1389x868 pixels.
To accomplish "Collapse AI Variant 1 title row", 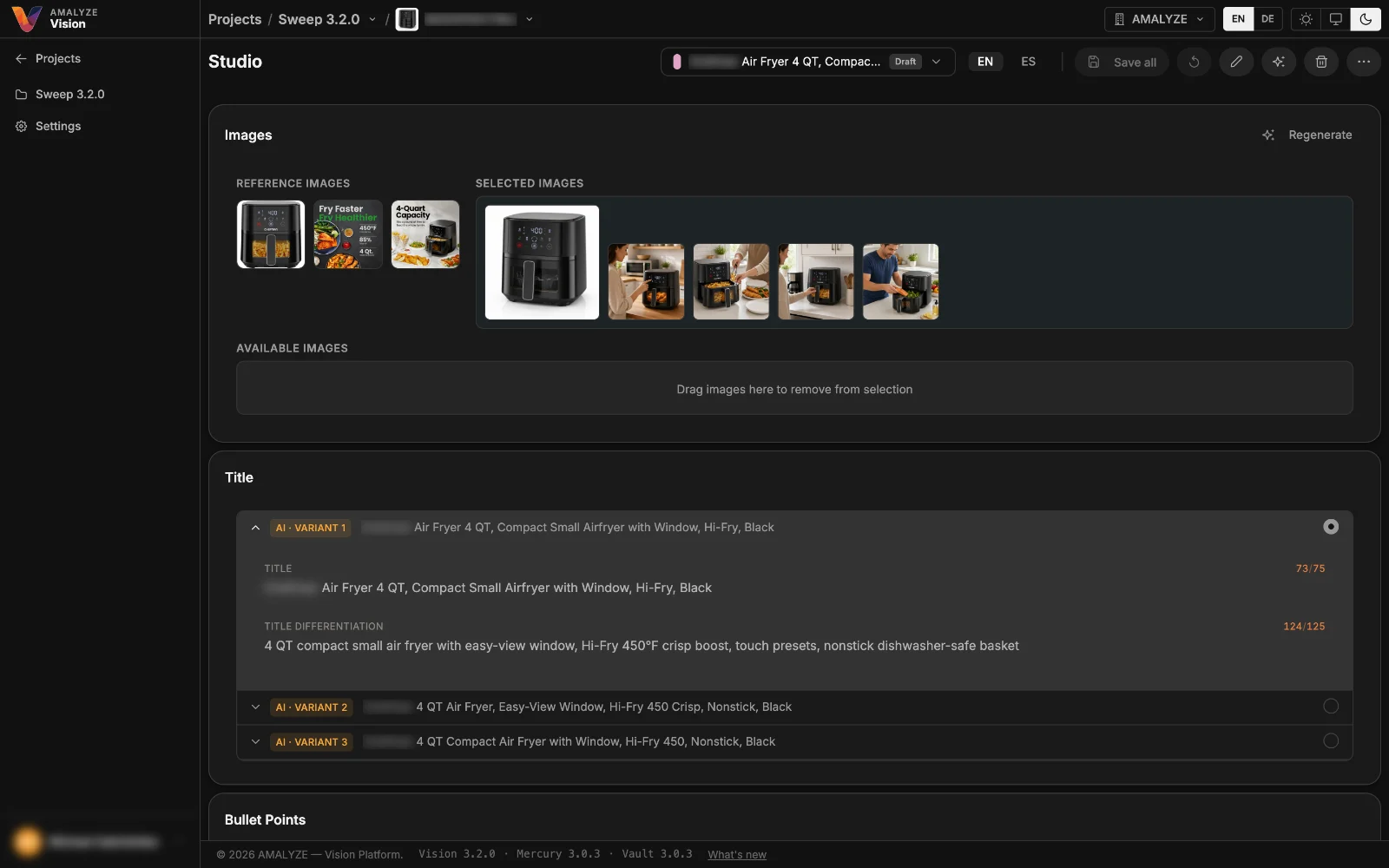I will [255, 528].
